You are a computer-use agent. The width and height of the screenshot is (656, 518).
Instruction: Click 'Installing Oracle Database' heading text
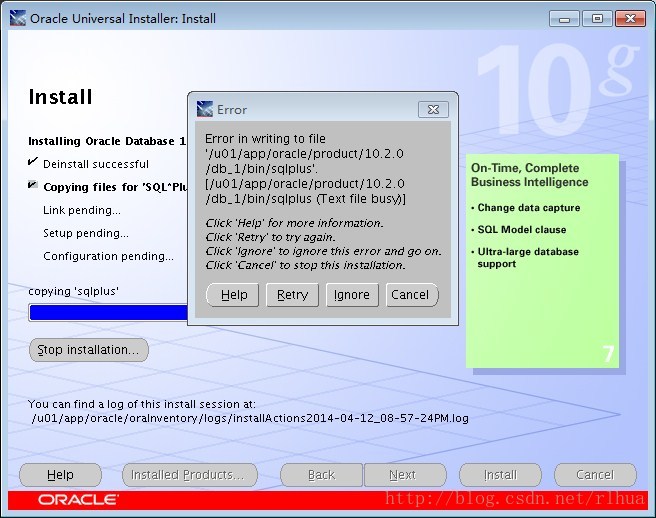tap(107, 141)
